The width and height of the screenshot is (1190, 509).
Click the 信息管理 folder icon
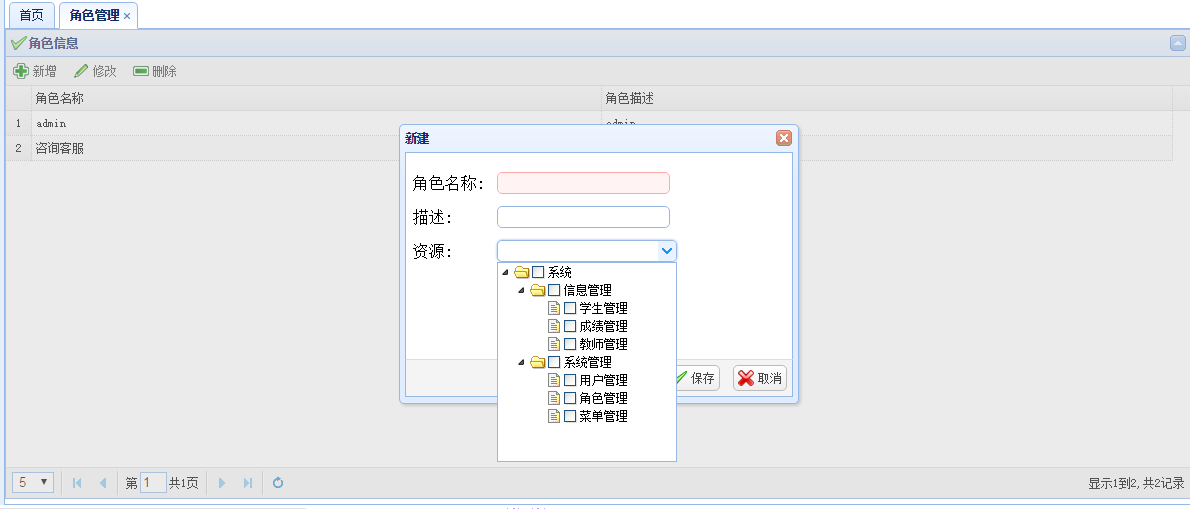point(537,291)
